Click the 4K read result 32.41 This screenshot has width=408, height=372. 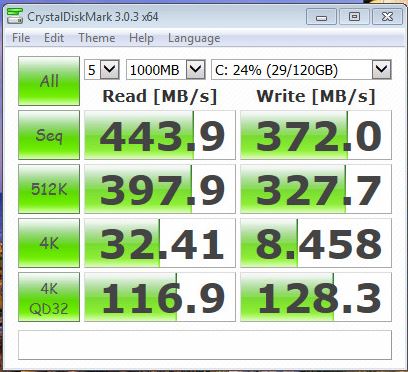click(x=160, y=243)
